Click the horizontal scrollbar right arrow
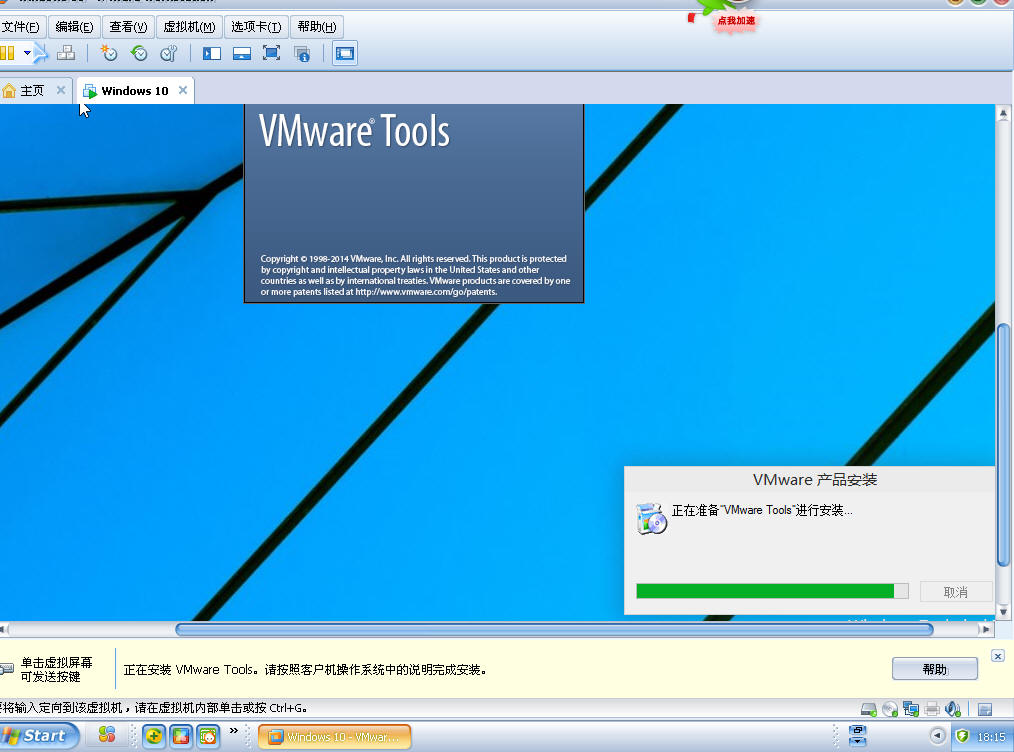Screen dimensions: 1014x752 (986, 629)
